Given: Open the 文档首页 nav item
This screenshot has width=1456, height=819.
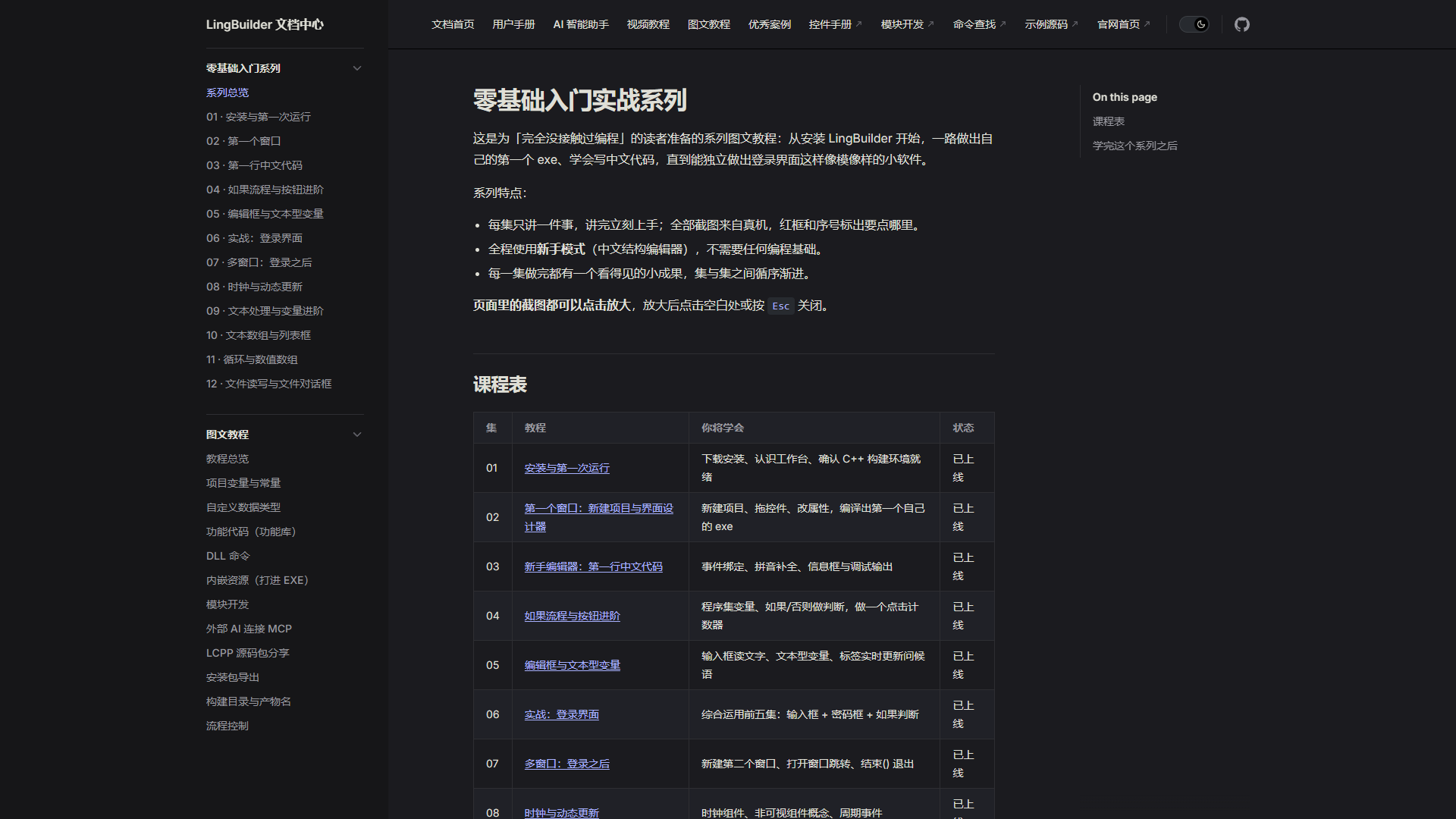Looking at the screenshot, I should [x=453, y=24].
